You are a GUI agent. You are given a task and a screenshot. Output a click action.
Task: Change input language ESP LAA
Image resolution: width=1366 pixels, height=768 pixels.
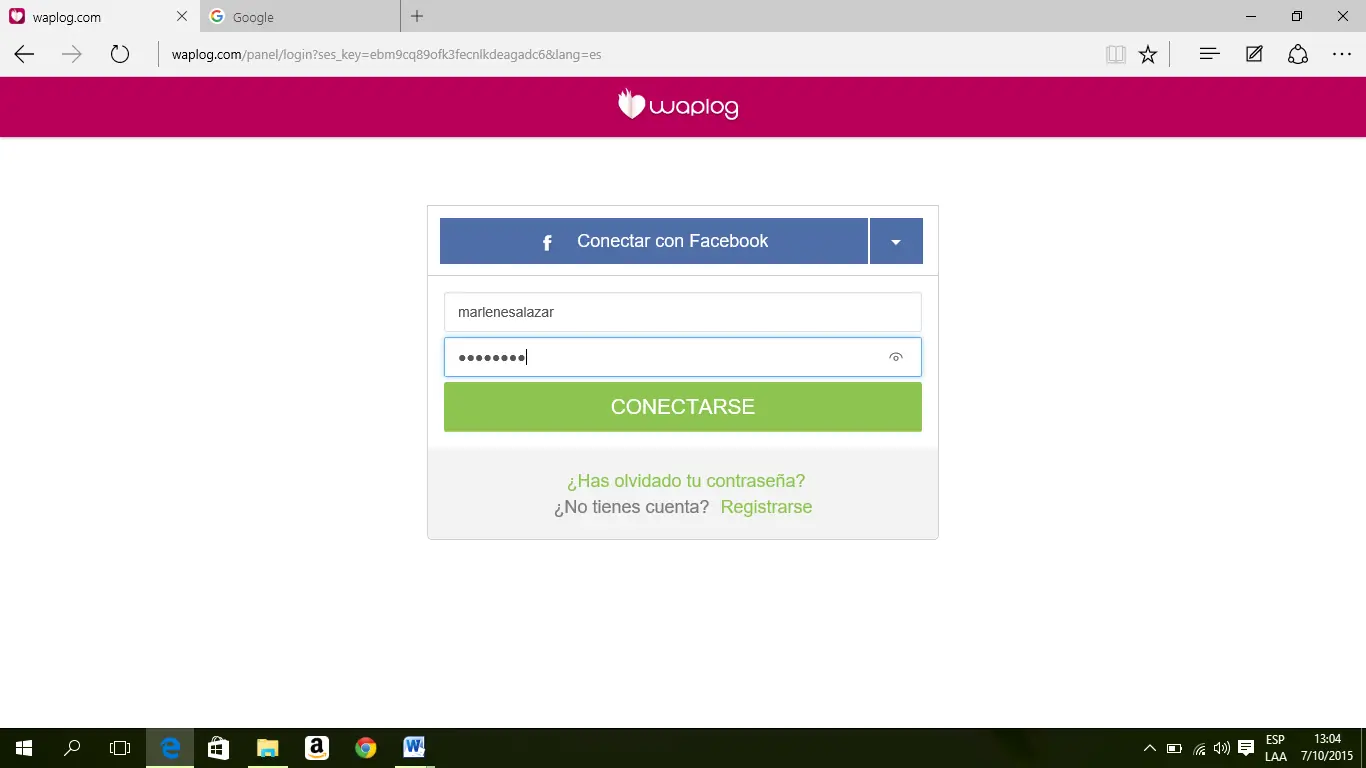[1276, 748]
